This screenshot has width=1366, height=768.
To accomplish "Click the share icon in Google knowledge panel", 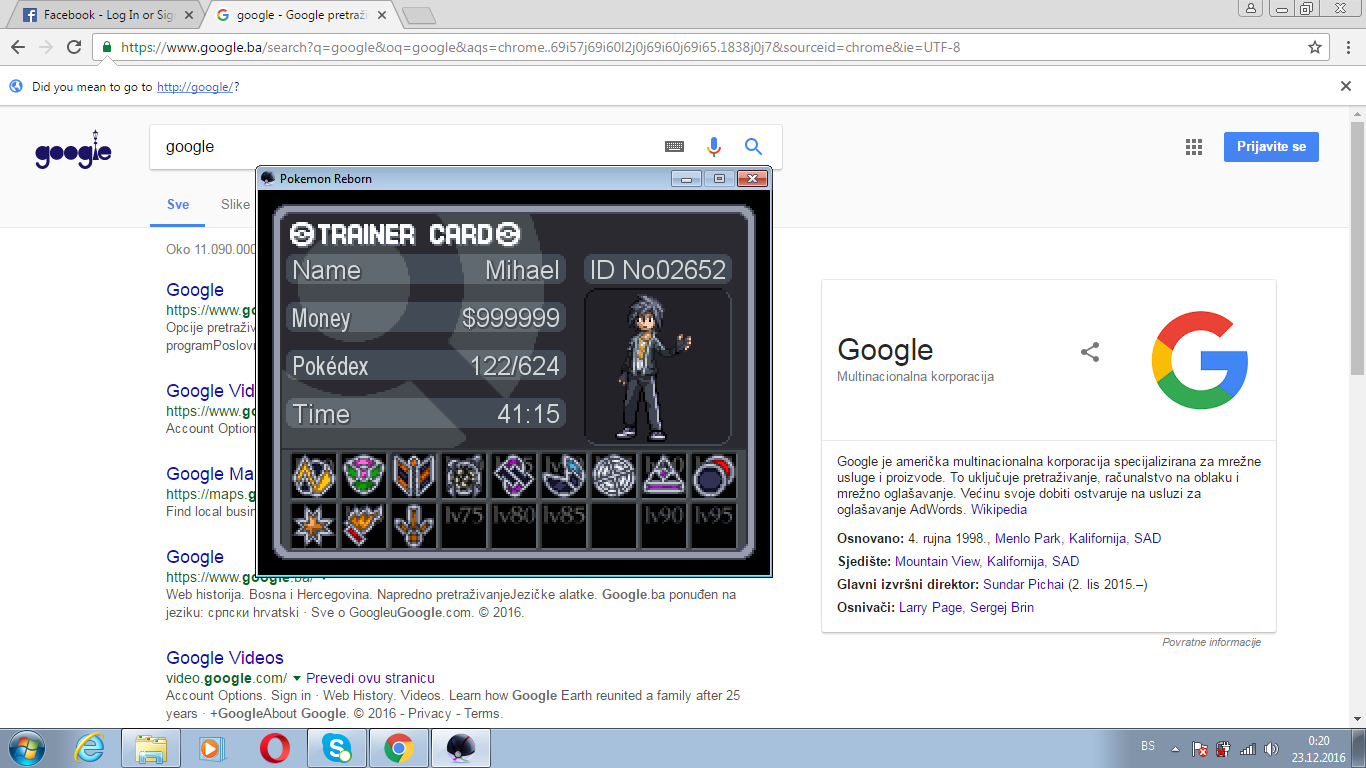I will [1090, 352].
